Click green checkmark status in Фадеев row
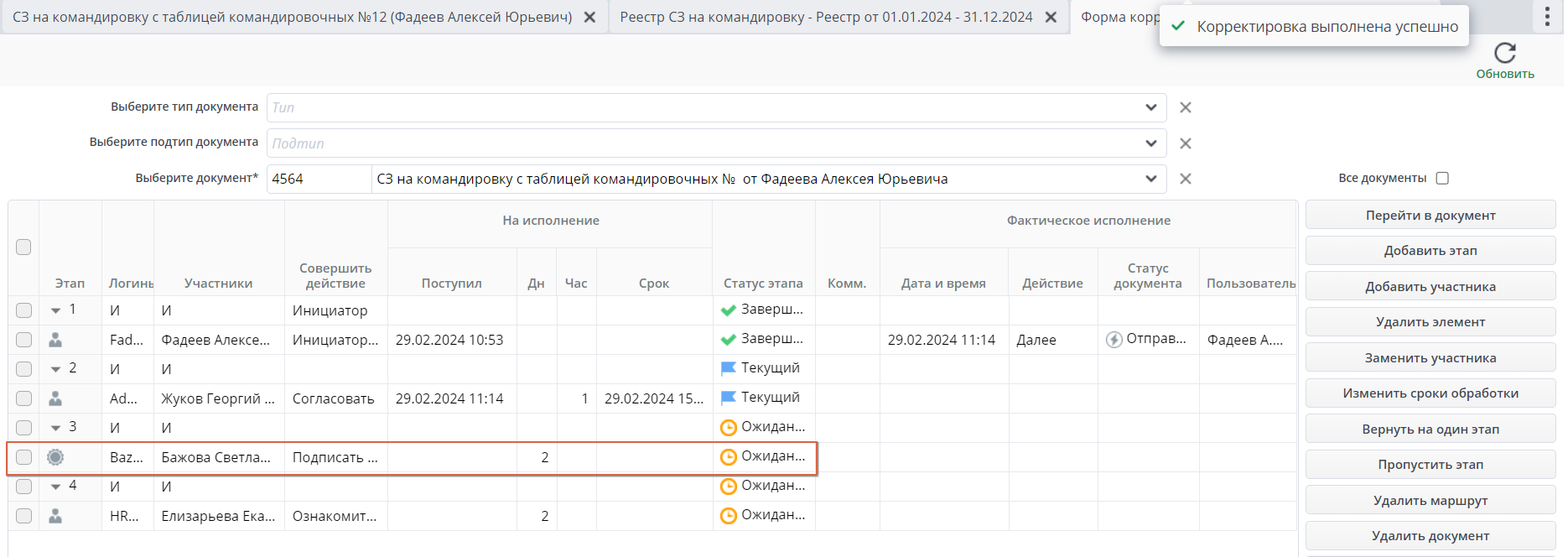 click(x=728, y=340)
